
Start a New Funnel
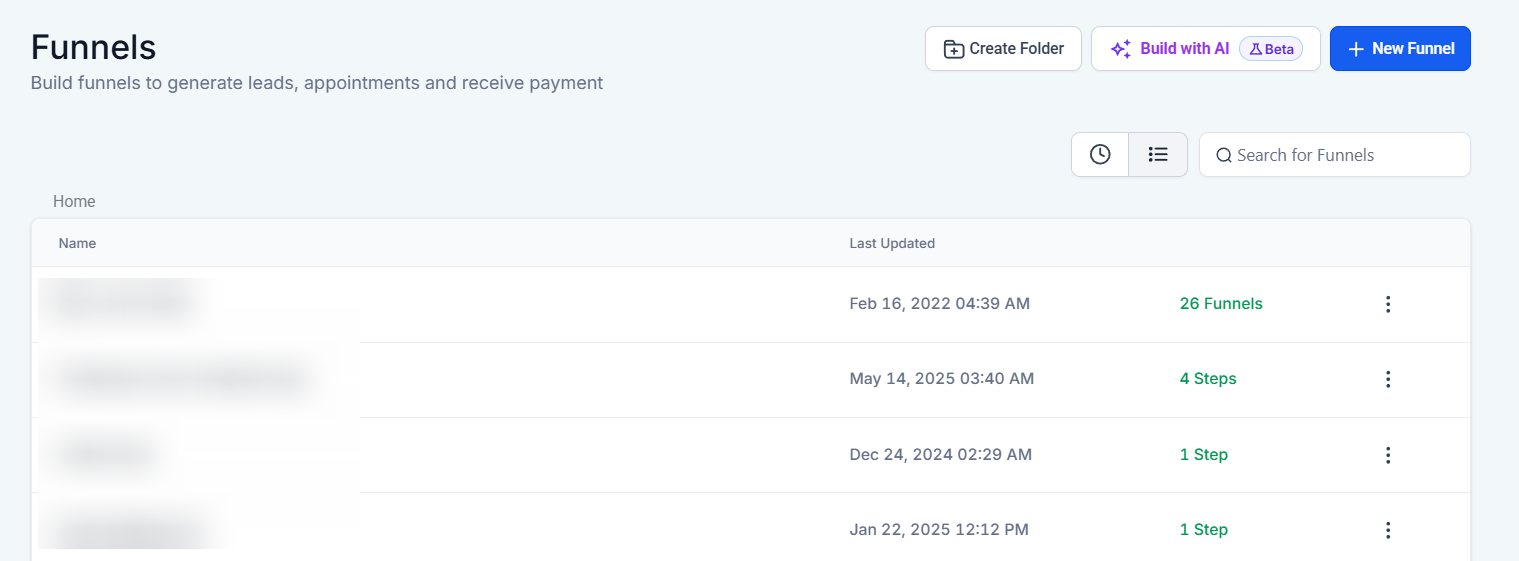1399,49
